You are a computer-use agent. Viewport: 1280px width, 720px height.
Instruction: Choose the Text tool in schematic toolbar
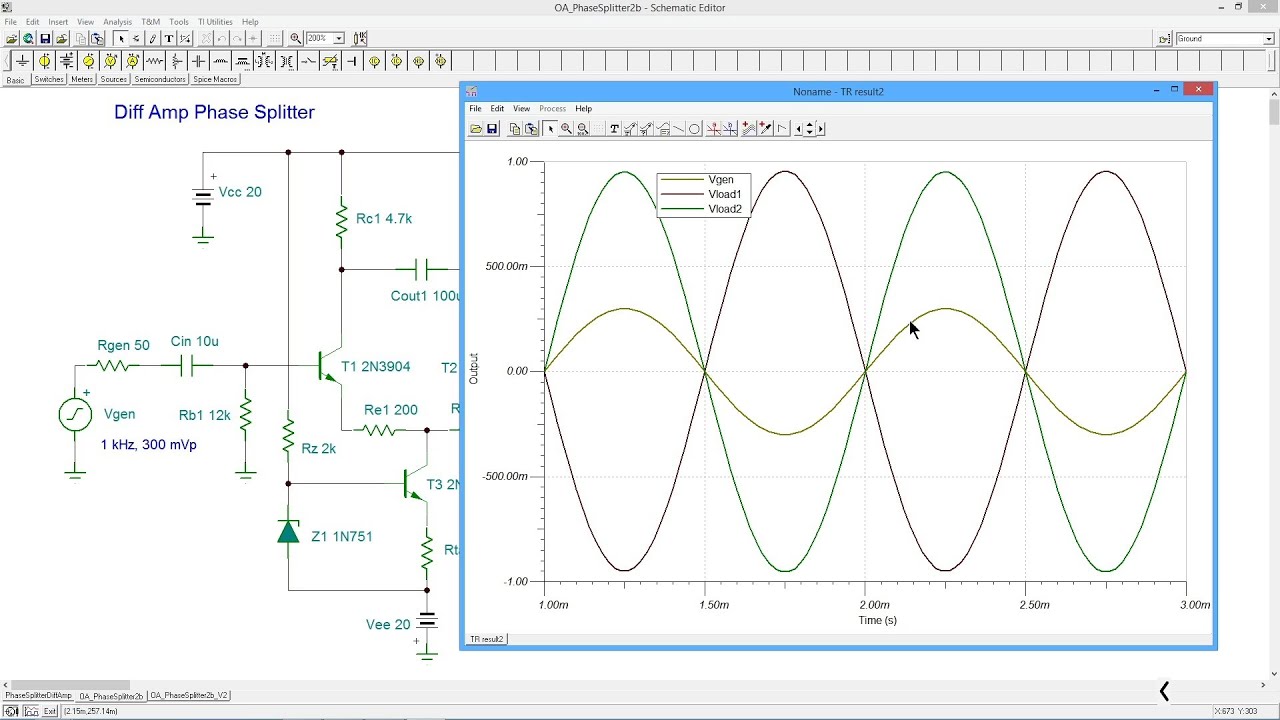pyautogui.click(x=169, y=38)
